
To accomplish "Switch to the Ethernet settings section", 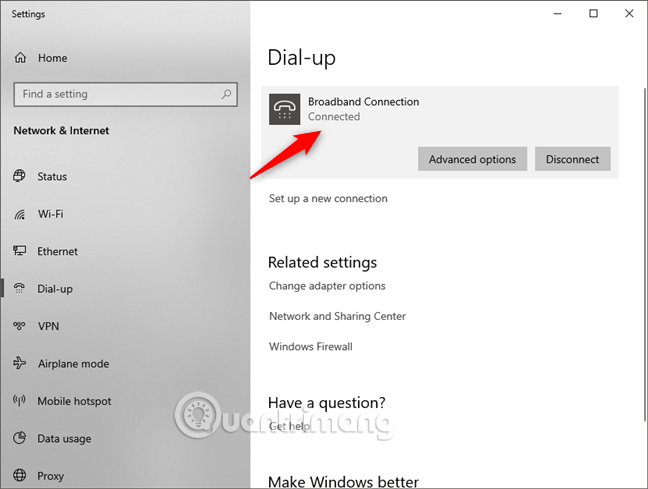I will point(57,252).
